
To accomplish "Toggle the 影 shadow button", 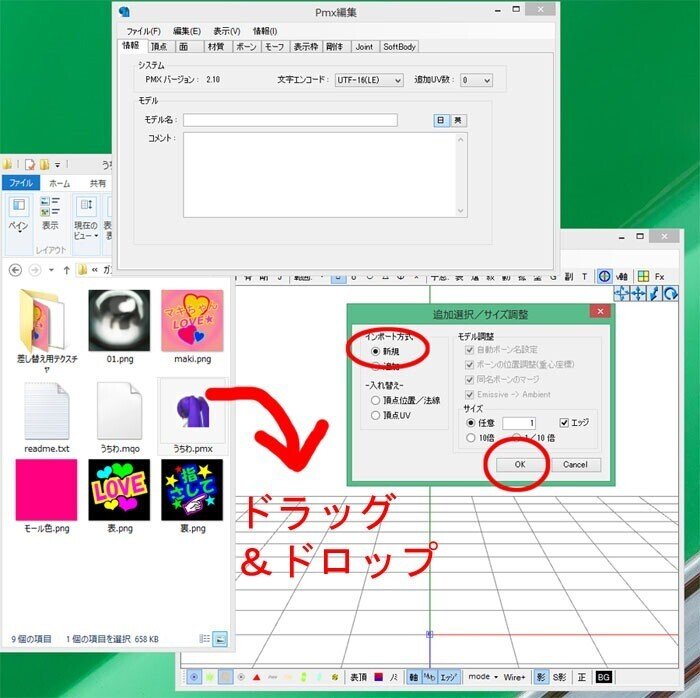I will pos(541,677).
